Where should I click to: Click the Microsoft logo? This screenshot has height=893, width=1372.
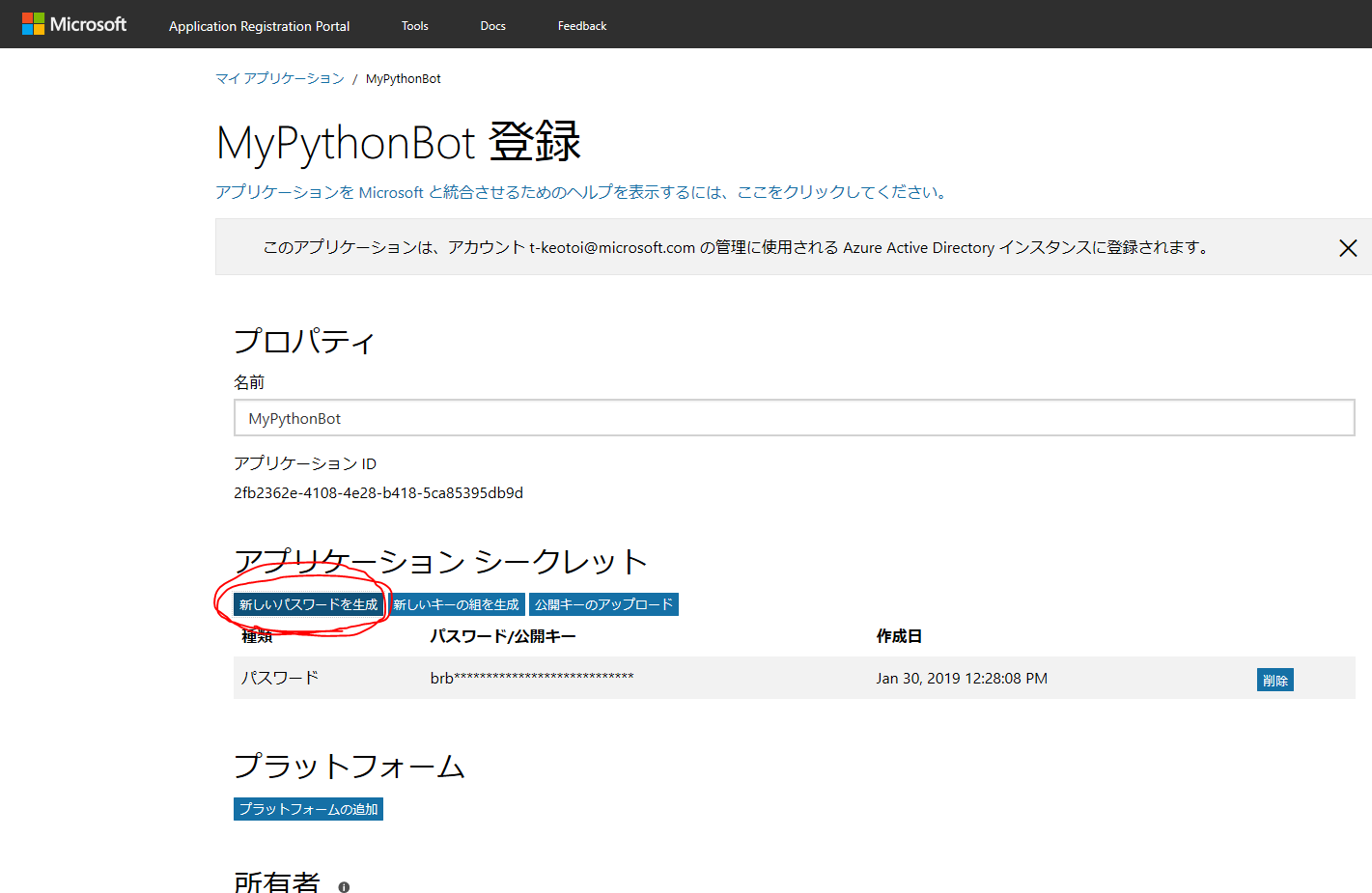(73, 23)
